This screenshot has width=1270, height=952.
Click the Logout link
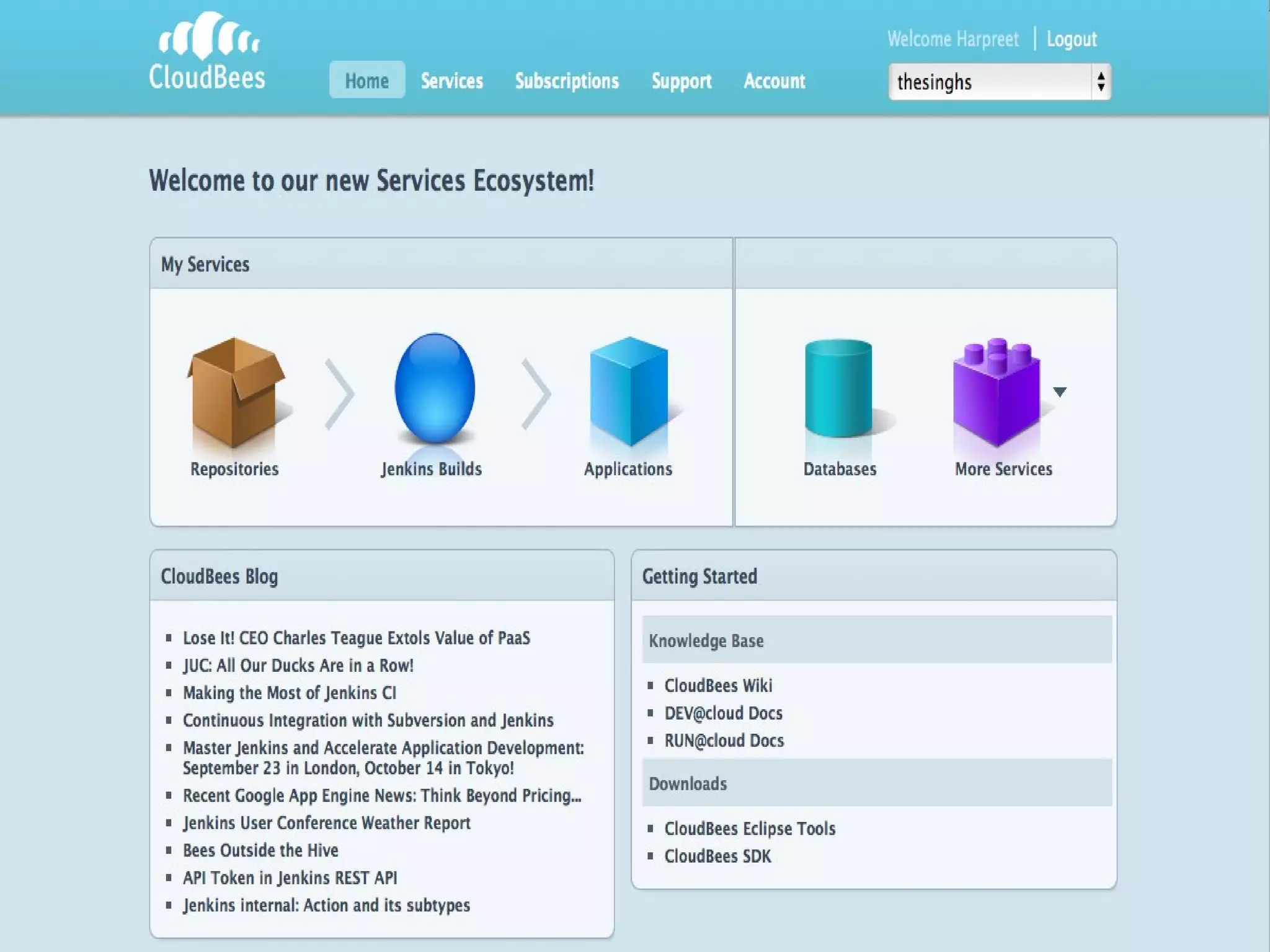[1072, 39]
